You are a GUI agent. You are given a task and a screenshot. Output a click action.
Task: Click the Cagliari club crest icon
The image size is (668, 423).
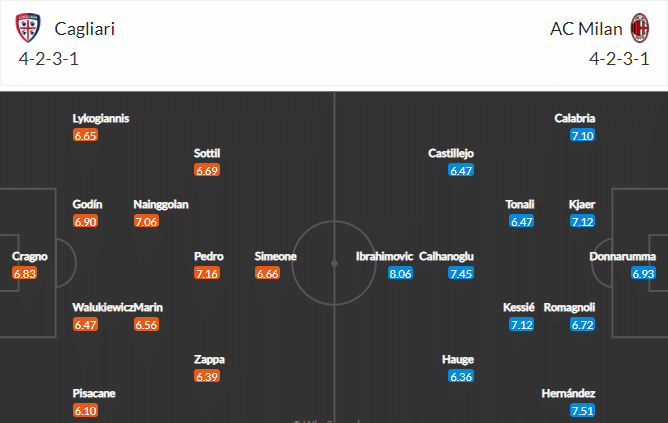(28, 28)
